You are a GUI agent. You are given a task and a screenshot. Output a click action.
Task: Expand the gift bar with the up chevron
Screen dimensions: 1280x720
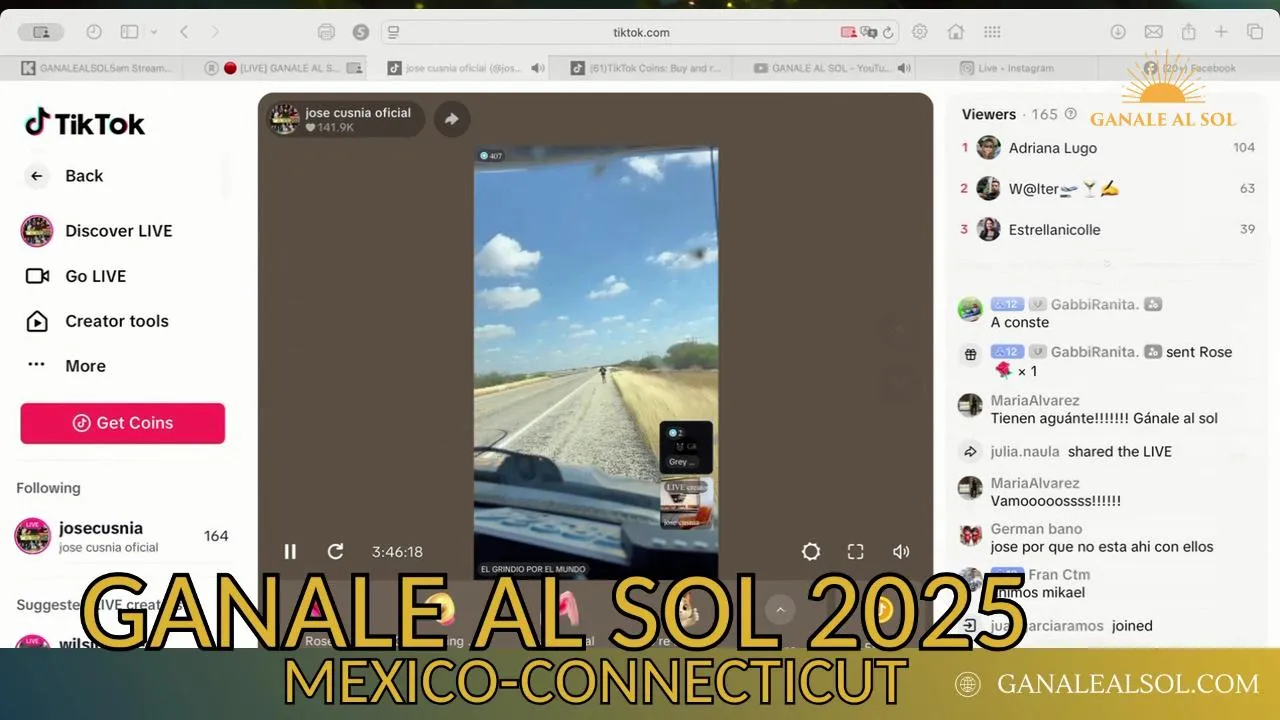[x=780, y=609]
